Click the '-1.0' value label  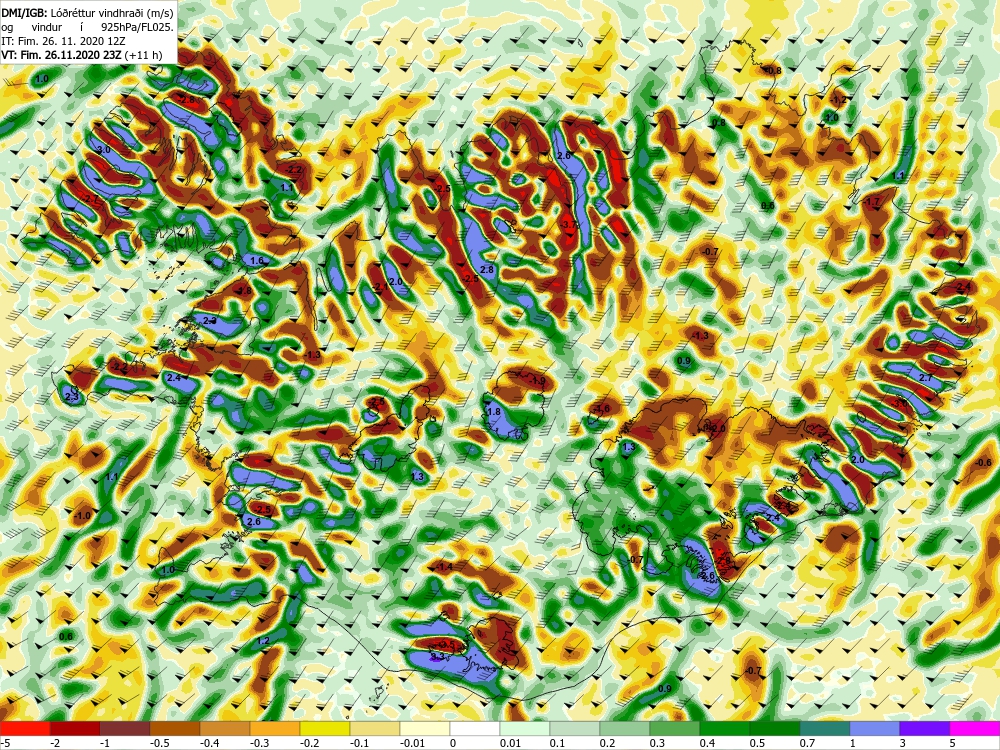[x=83, y=515]
